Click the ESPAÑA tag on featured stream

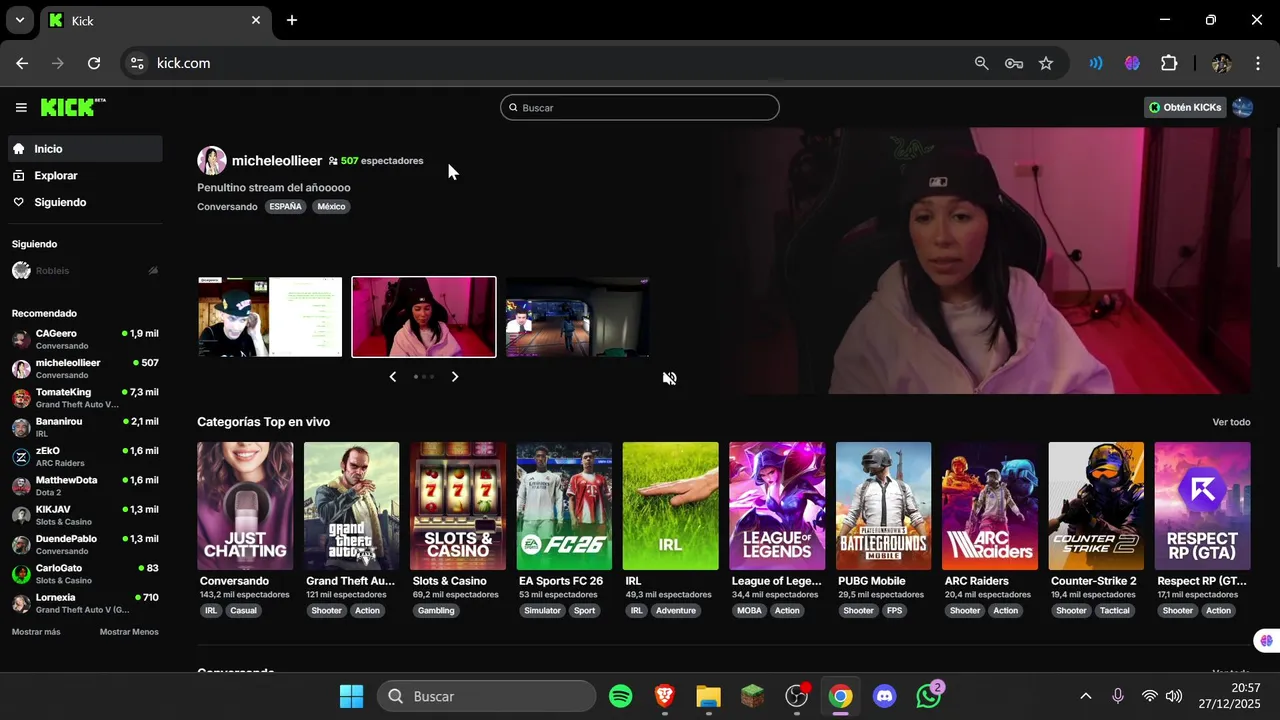click(x=285, y=207)
